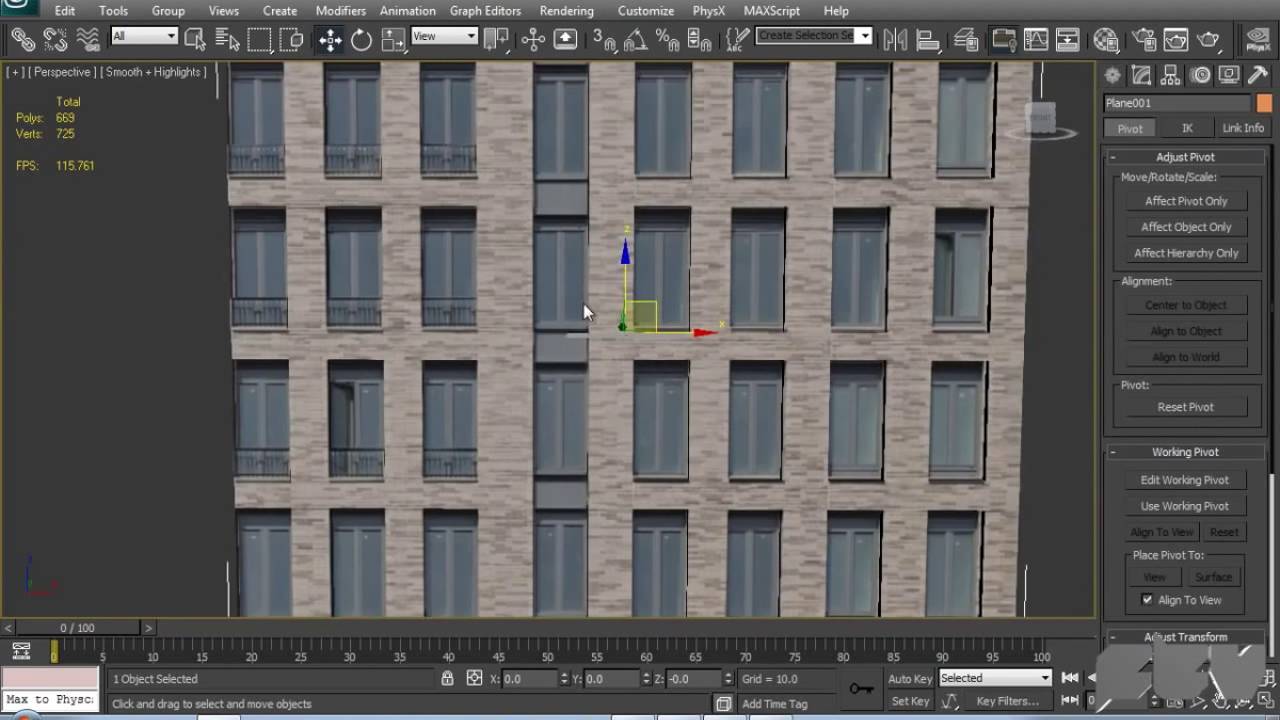The height and width of the screenshot is (720, 1280).
Task: Click Affect Hierarchy Only button
Action: (x=1186, y=253)
